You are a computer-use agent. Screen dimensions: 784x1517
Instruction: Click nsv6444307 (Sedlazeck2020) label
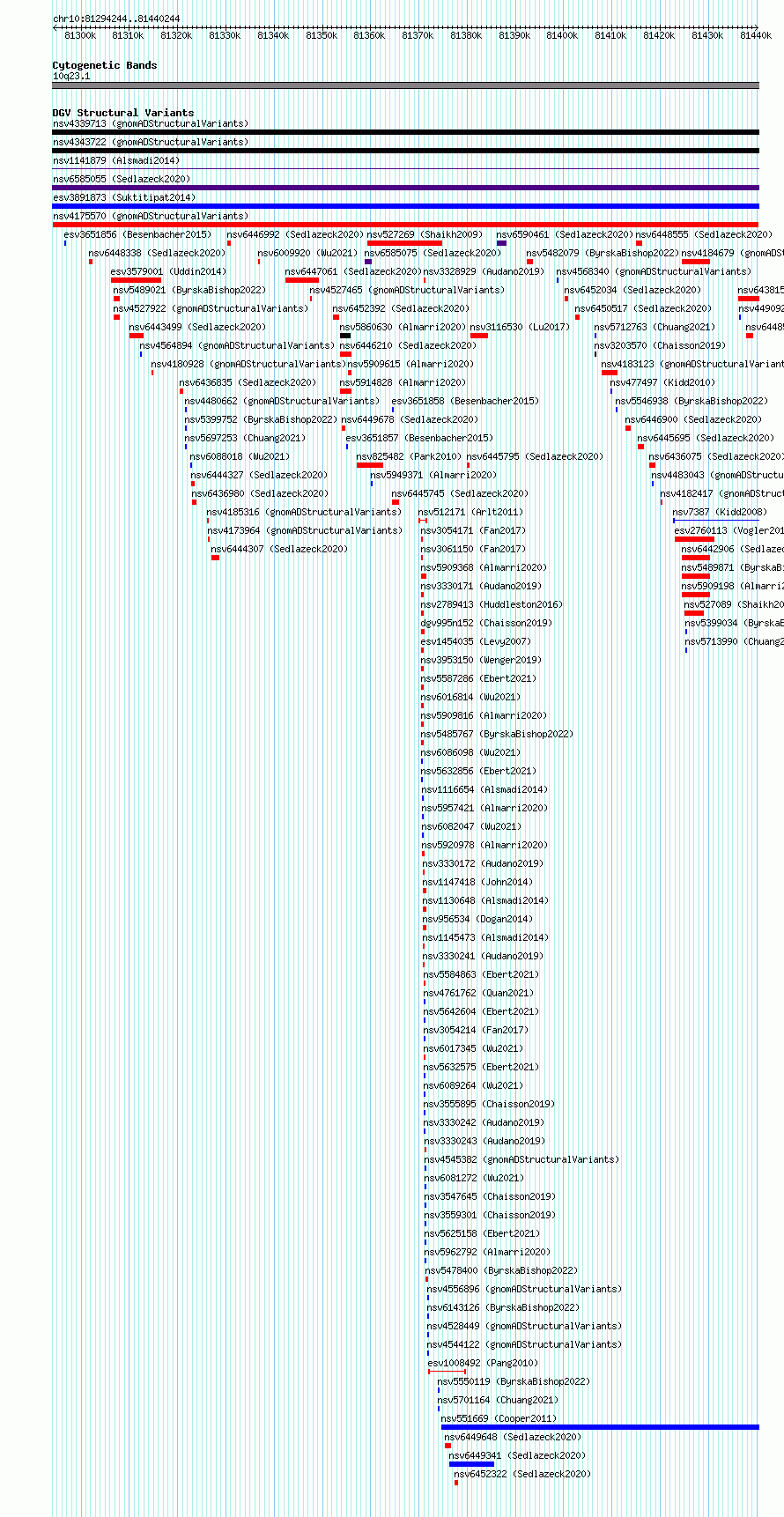point(279,549)
